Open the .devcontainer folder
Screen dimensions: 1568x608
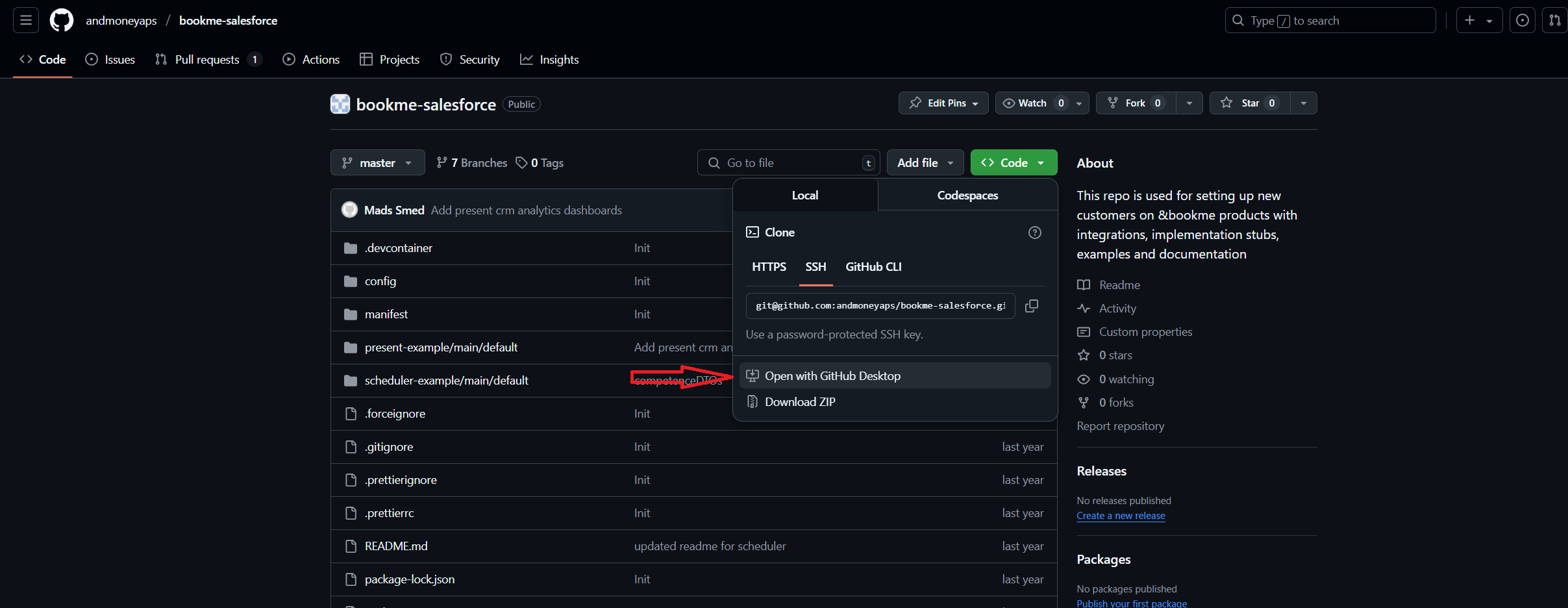[398, 247]
